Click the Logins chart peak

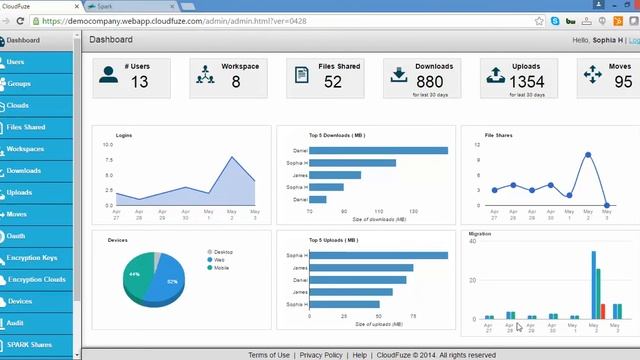[x=232, y=157]
